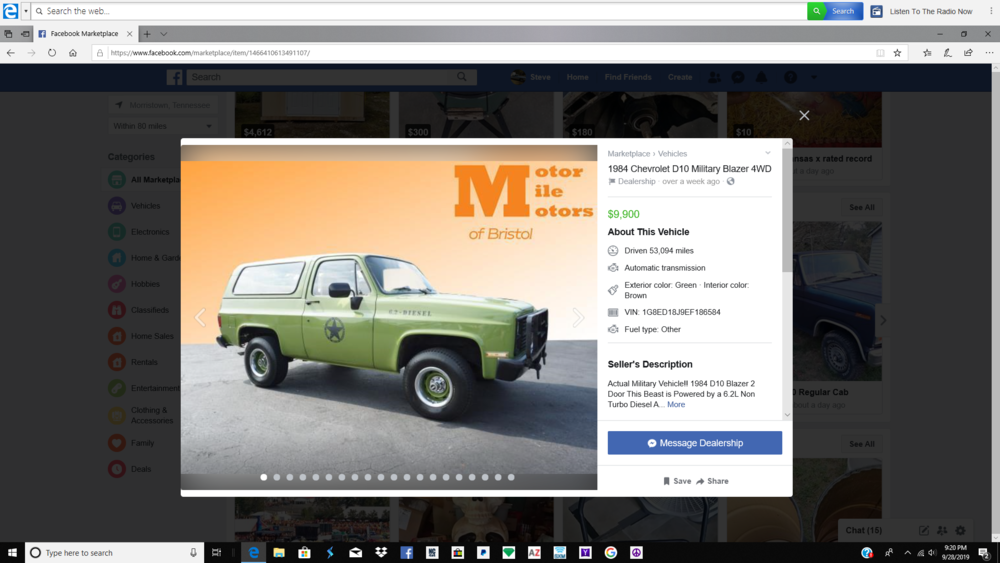Viewport: 1000px width, 563px height.
Task: Click the Message Dealership button
Action: 695,442
